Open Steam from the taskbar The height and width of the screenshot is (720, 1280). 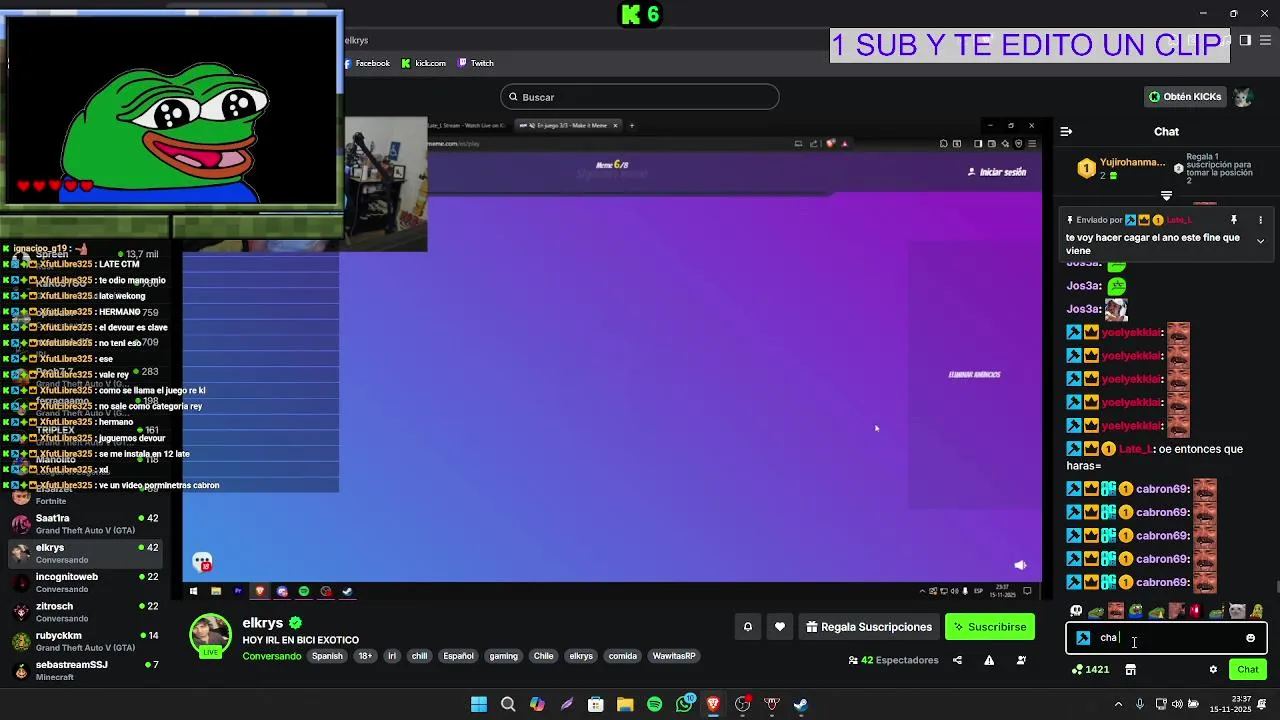pos(801,704)
